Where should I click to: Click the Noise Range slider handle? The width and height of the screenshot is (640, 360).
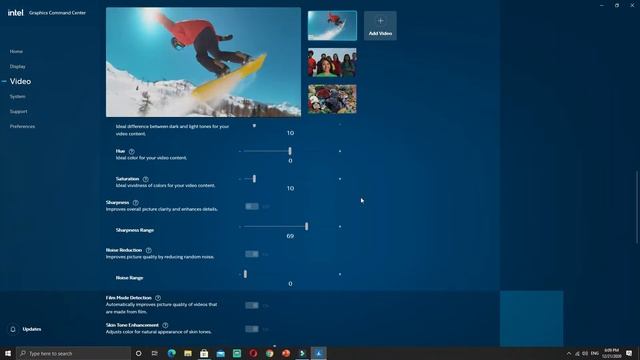(245, 274)
